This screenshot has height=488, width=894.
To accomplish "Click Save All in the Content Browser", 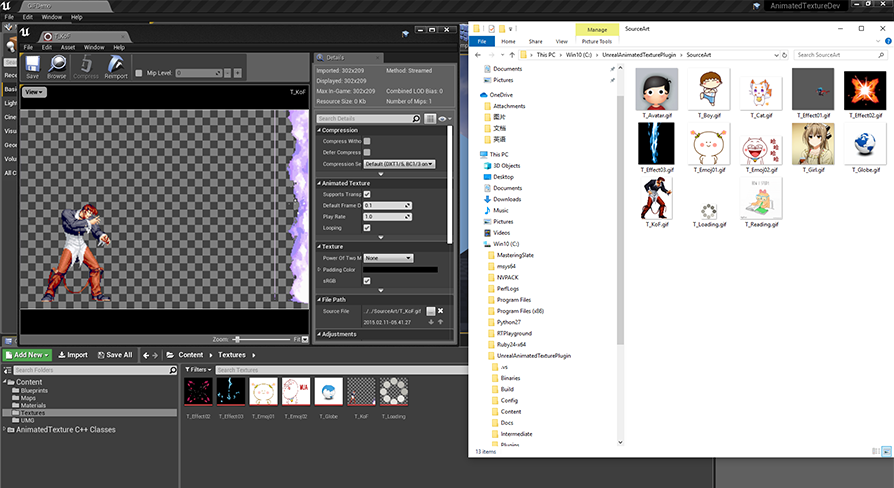I will click(114, 355).
